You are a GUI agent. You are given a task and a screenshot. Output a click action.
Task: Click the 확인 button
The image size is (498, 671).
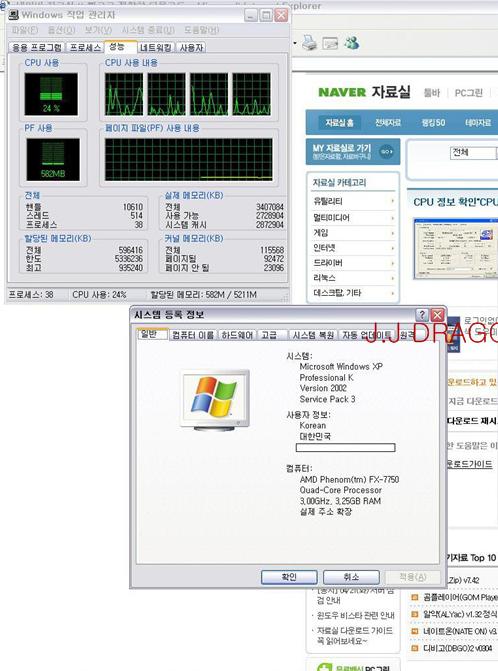tap(289, 577)
